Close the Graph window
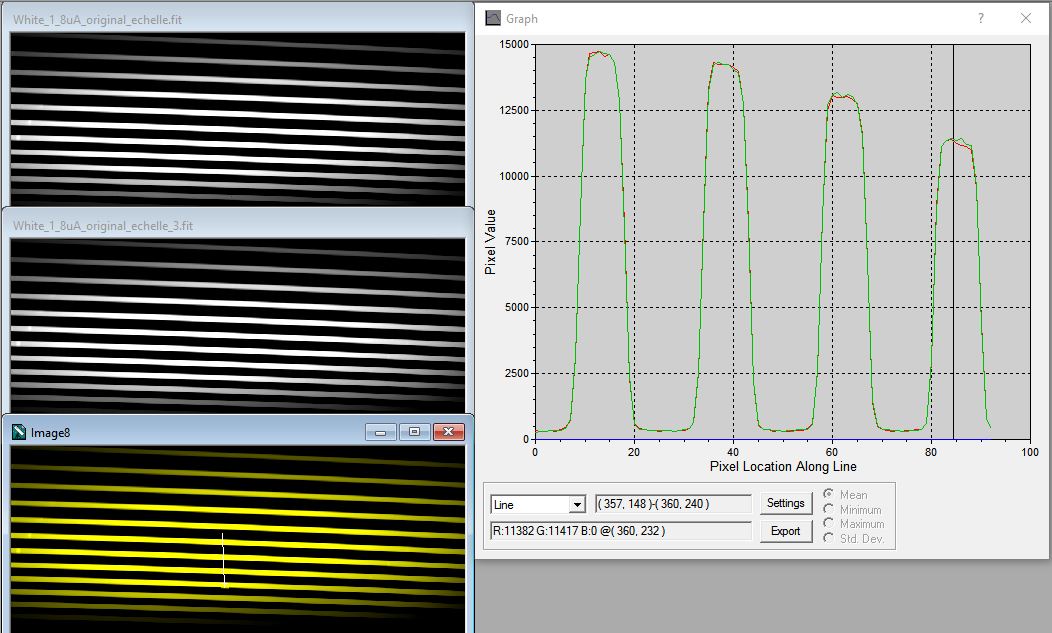This screenshot has width=1052, height=633. pyautogui.click(x=1025, y=18)
